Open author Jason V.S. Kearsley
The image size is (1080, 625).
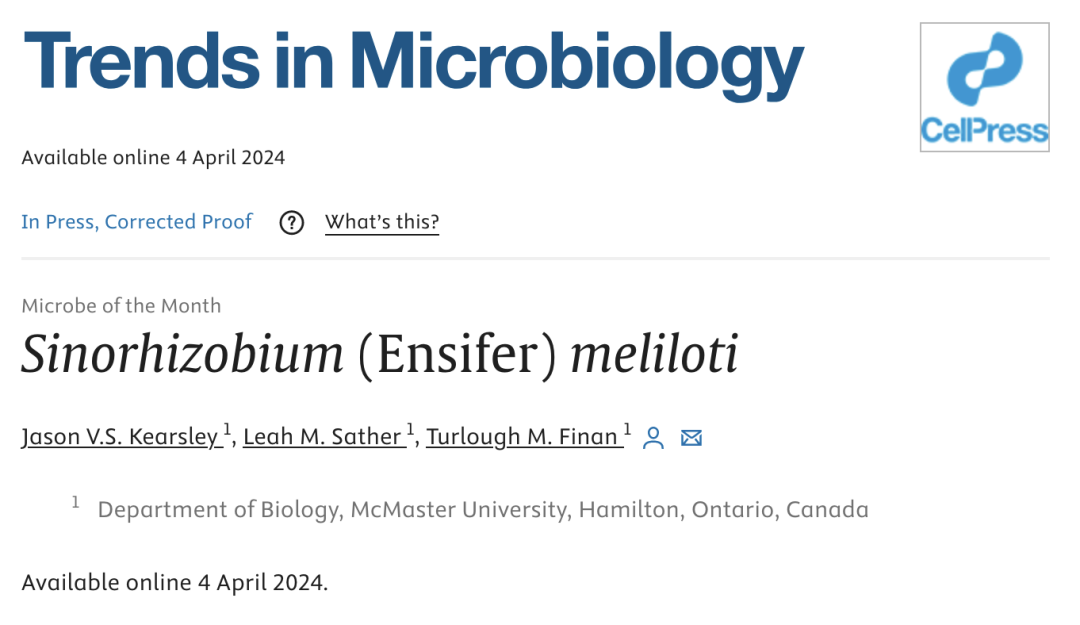[x=120, y=437]
